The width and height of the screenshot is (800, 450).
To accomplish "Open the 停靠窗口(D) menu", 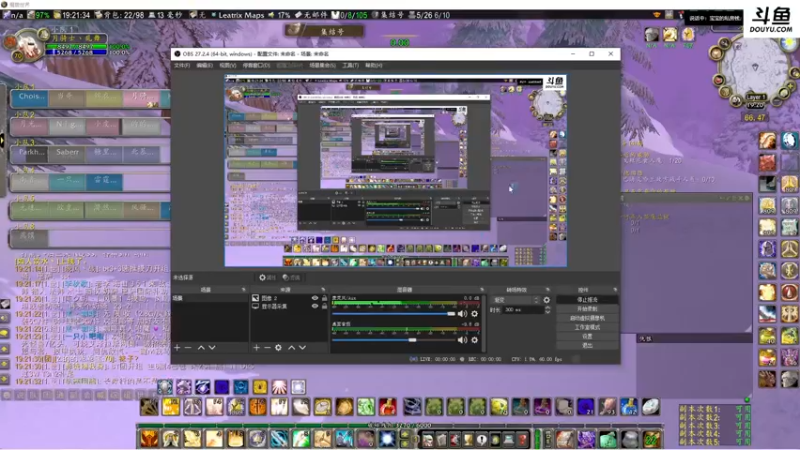I will 256,65.
